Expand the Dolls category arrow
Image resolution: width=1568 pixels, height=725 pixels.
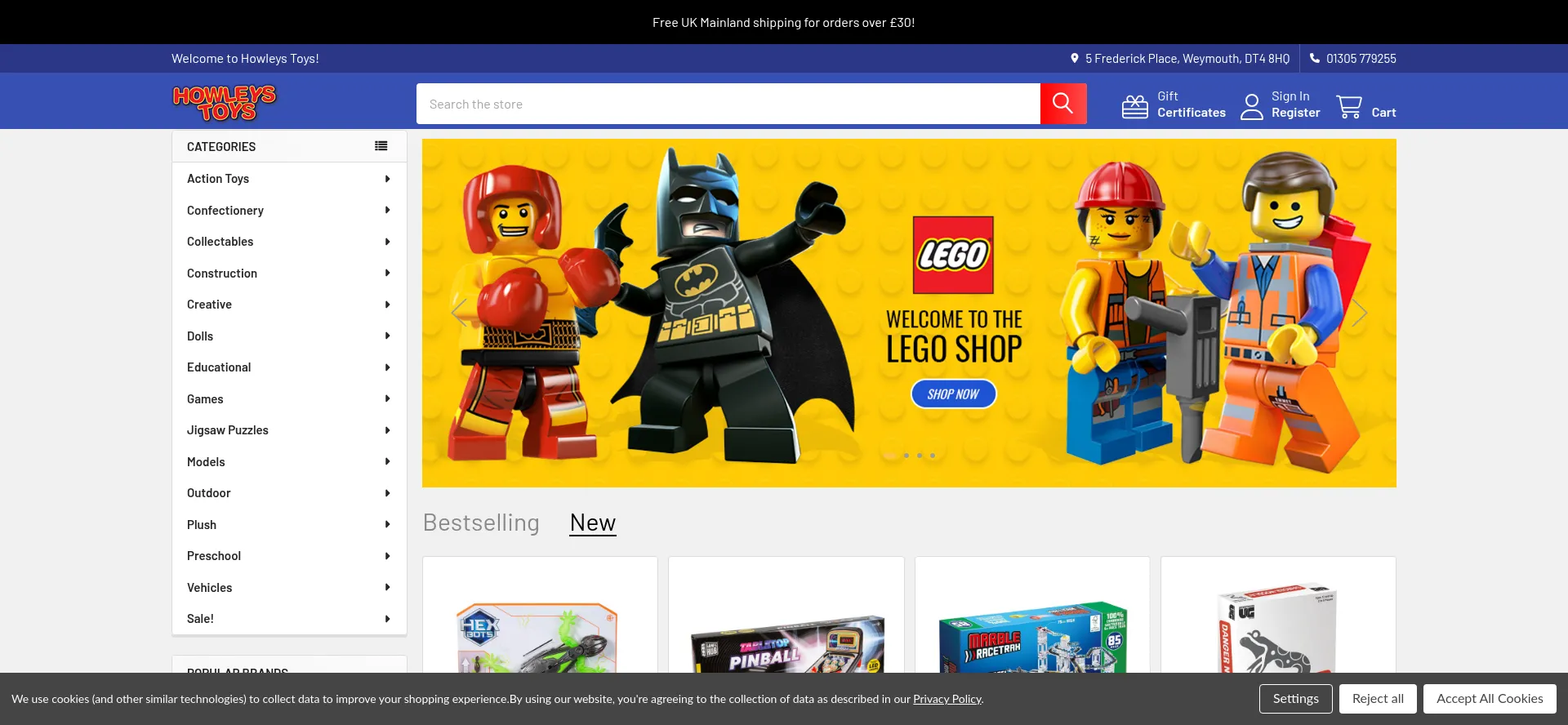pyautogui.click(x=387, y=336)
